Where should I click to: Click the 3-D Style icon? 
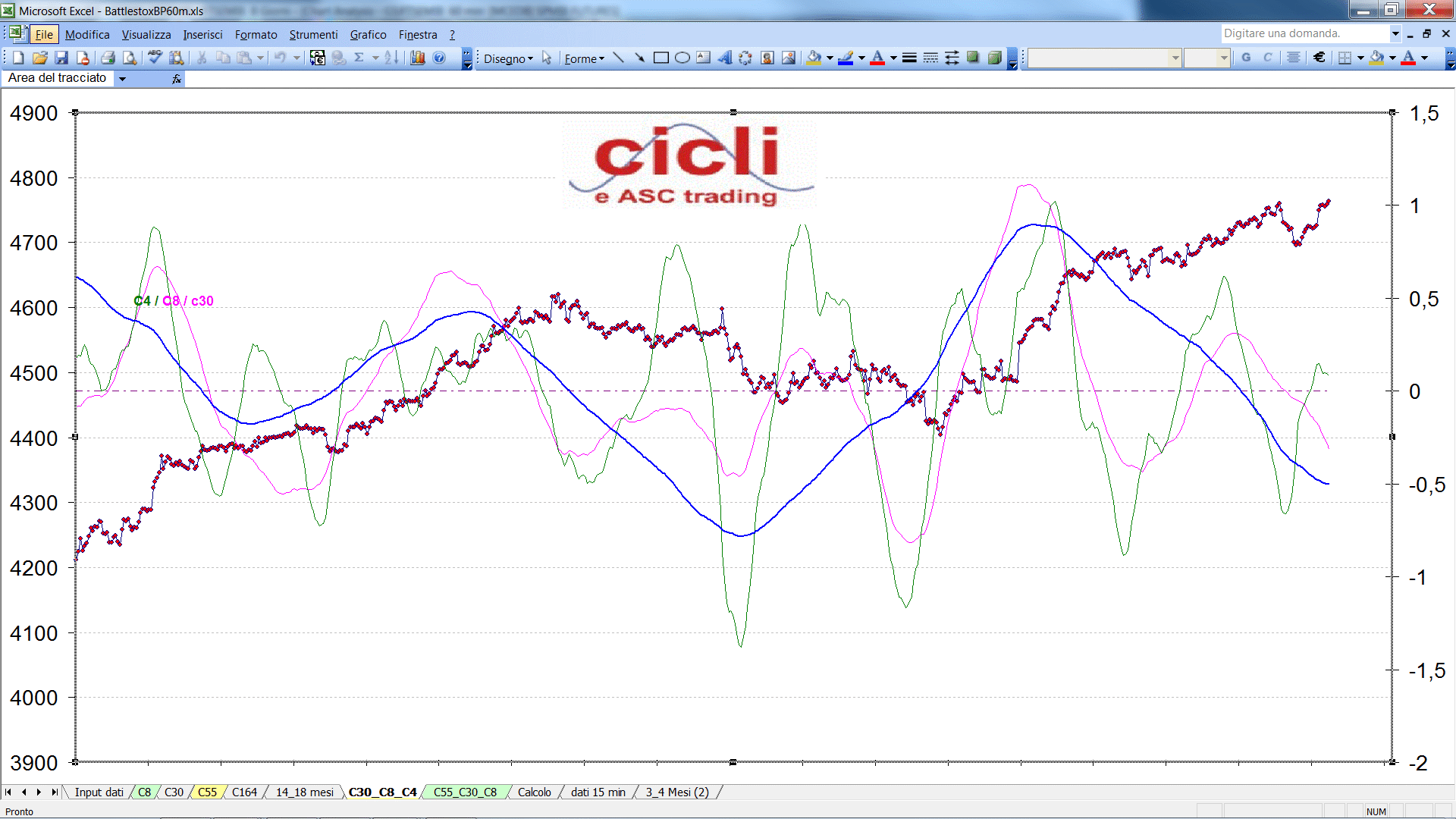995,58
